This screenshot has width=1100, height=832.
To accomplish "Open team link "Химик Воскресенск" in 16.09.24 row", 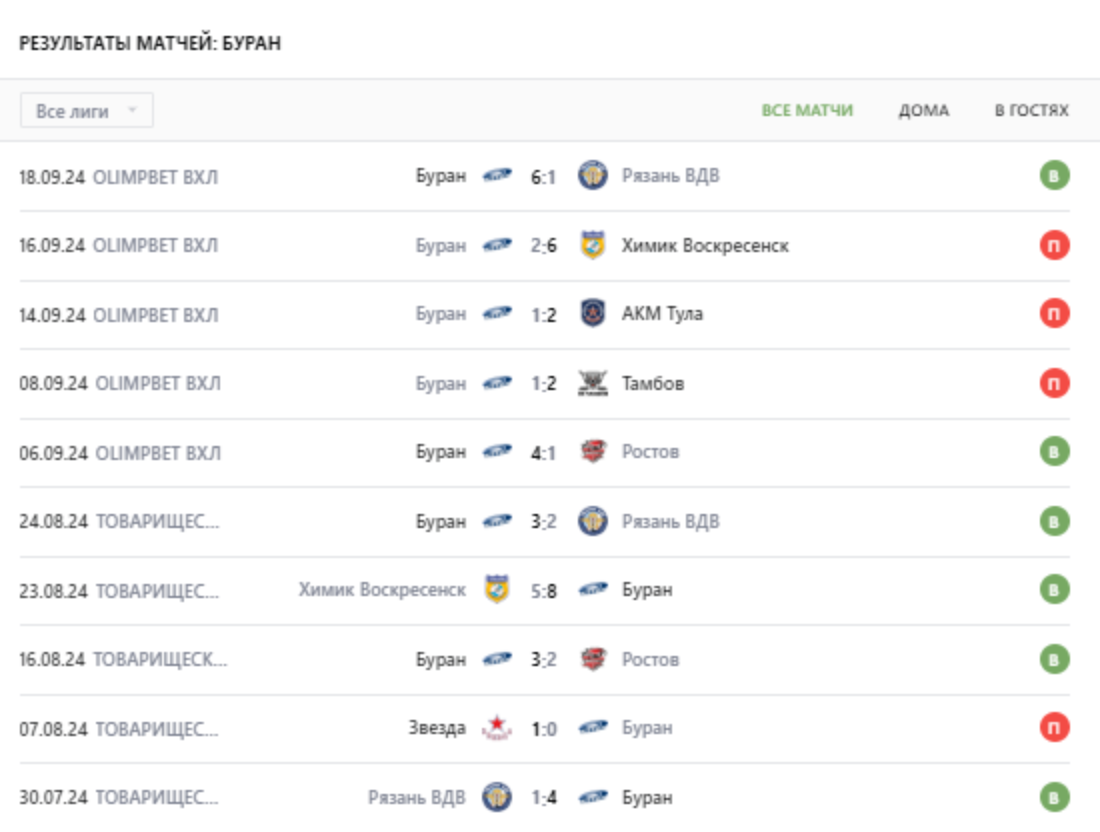I will (x=704, y=245).
